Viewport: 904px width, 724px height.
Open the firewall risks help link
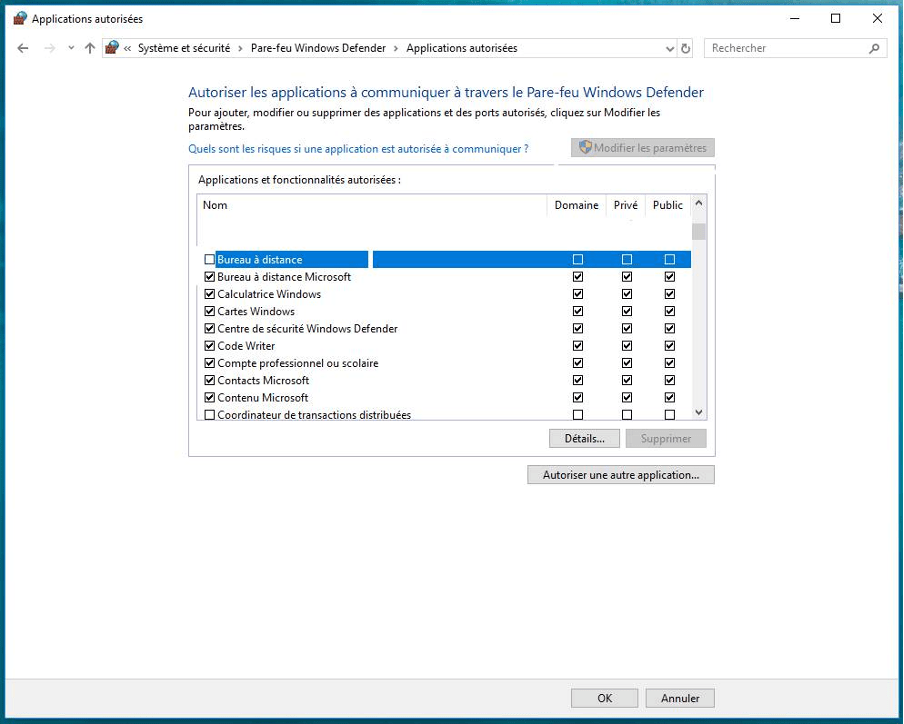358,149
